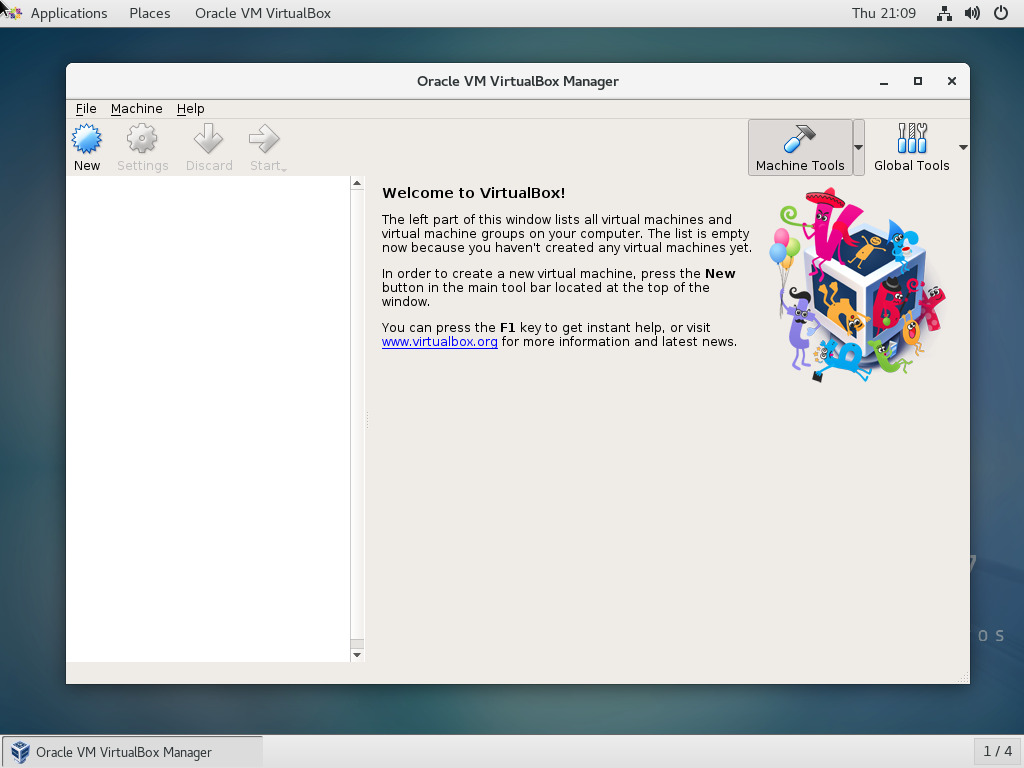
Task: Open the Oracle VM VirtualBox app menu
Action: [x=263, y=13]
